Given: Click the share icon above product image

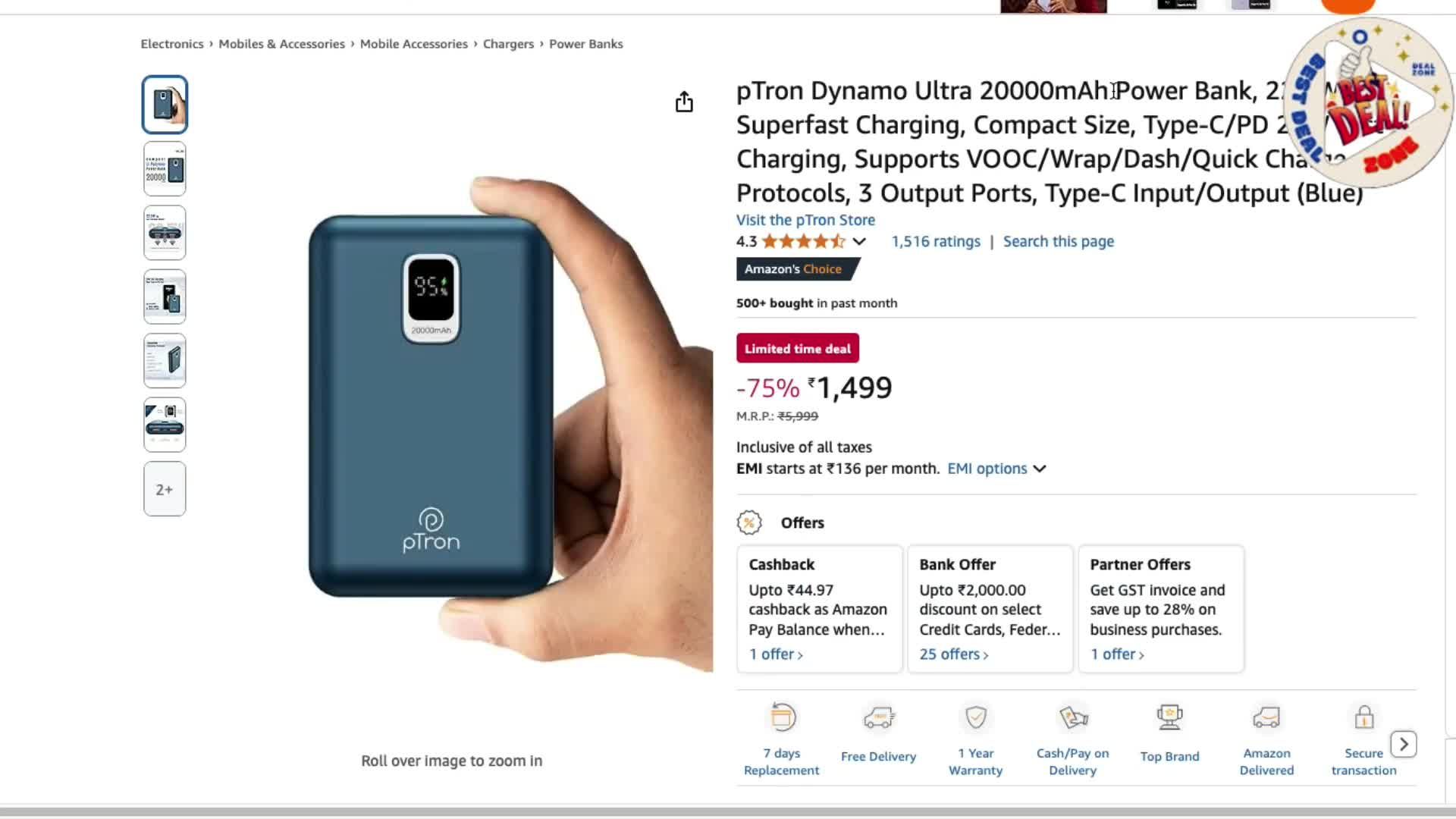Looking at the screenshot, I should (684, 102).
